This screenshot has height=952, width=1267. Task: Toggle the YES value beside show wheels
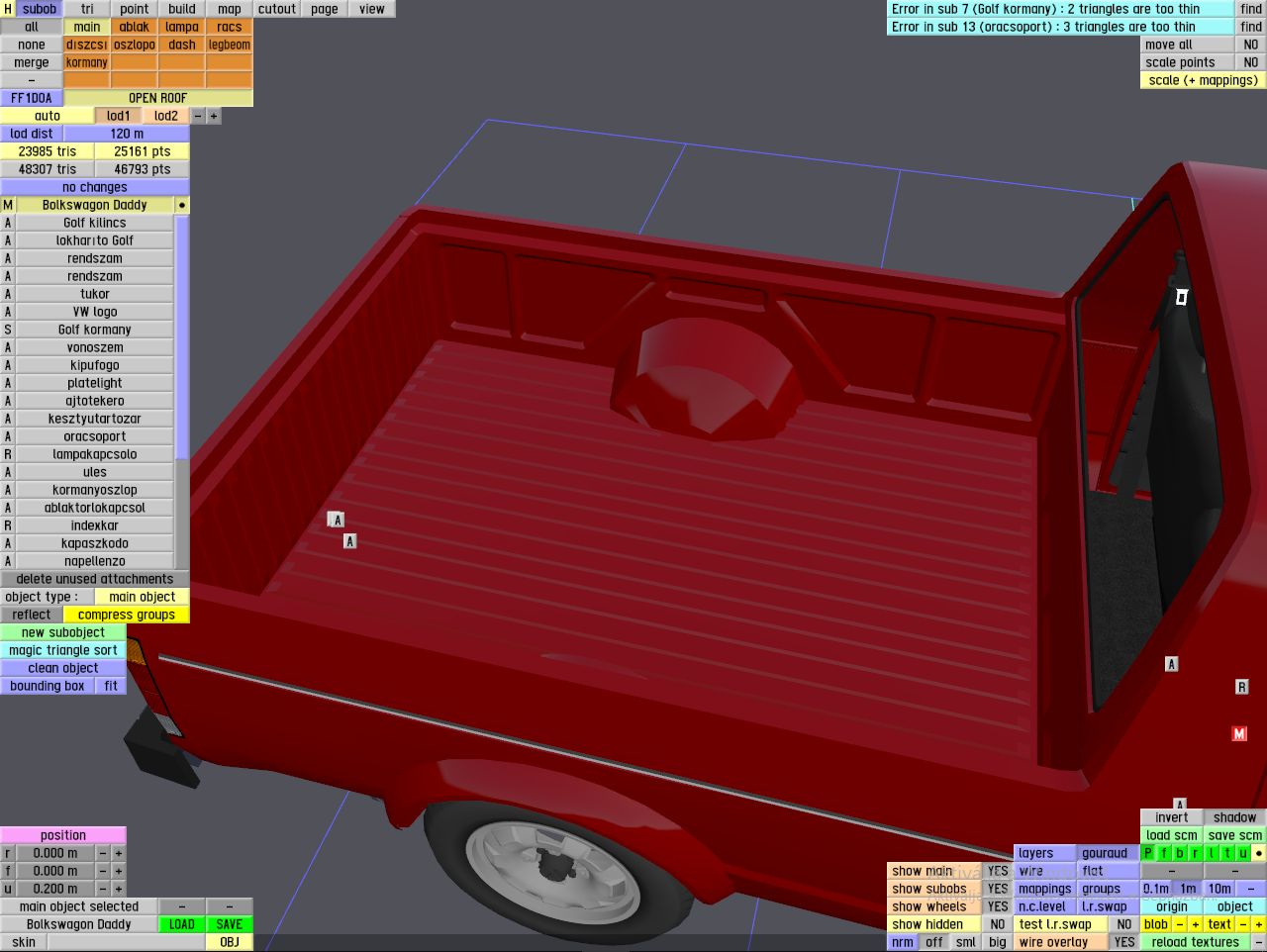[998, 906]
